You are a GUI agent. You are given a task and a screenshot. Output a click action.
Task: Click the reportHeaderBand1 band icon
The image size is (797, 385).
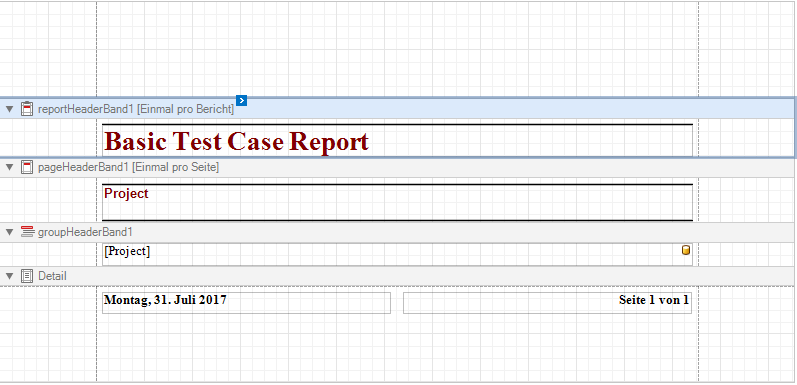27,109
